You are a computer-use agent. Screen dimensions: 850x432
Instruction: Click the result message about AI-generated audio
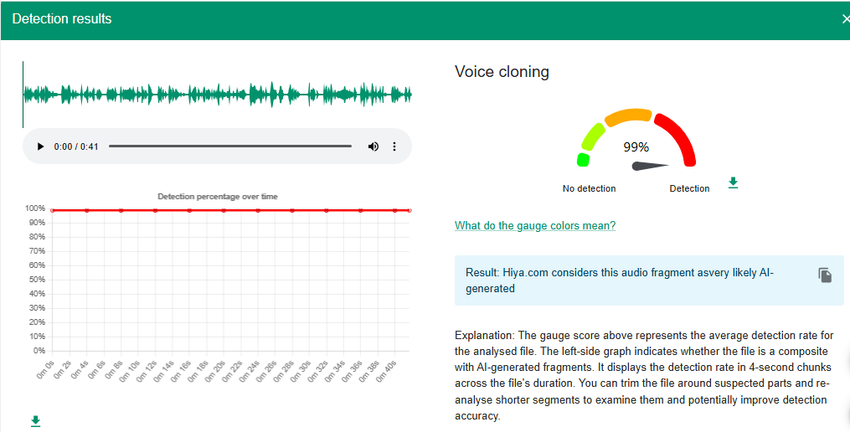(620, 281)
